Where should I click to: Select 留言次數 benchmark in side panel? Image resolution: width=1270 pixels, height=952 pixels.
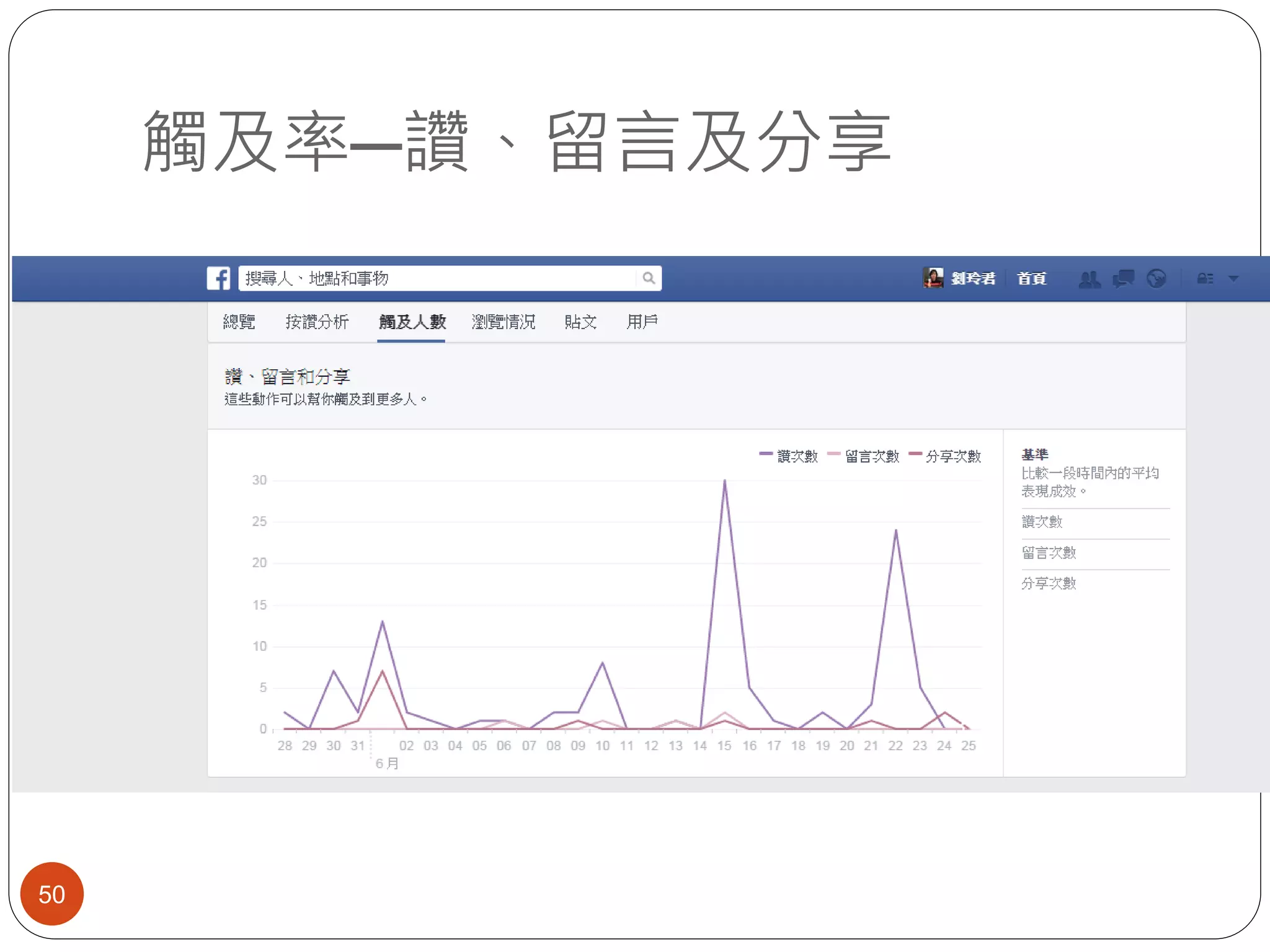[x=1049, y=552]
